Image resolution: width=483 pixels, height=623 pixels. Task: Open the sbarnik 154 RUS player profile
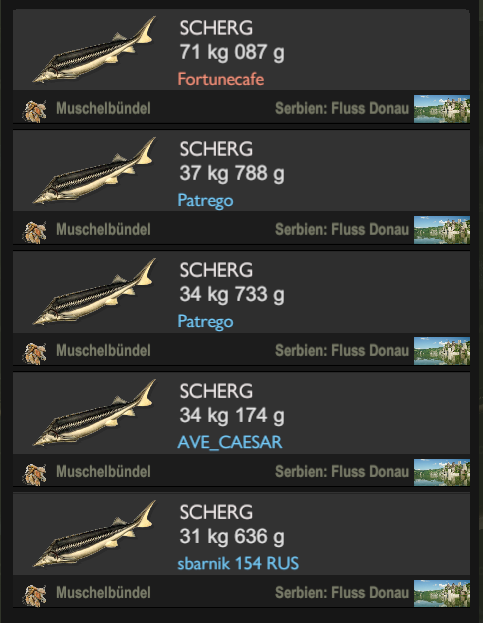pos(238,563)
